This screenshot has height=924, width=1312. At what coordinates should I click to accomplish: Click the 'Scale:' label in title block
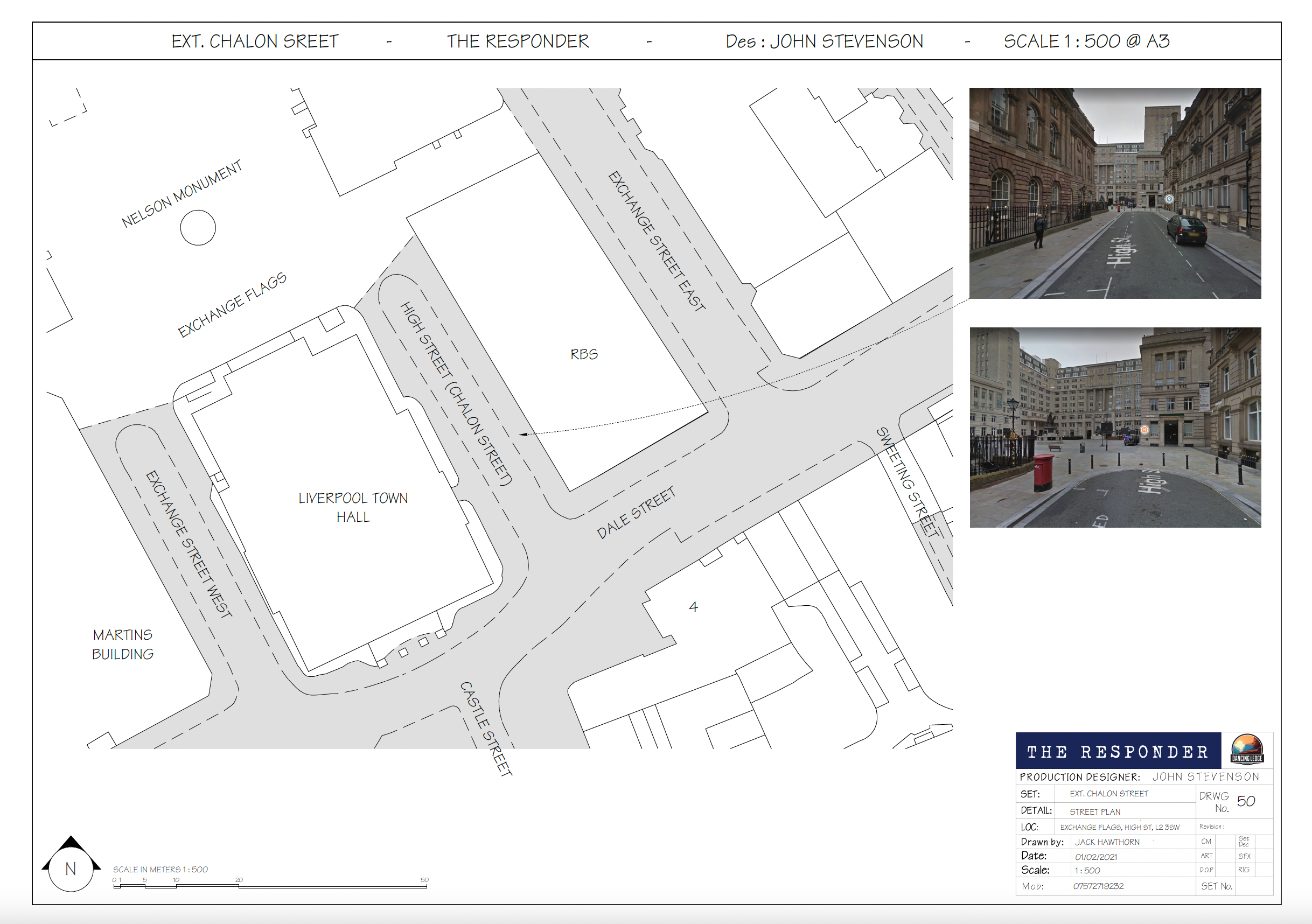1035,870
